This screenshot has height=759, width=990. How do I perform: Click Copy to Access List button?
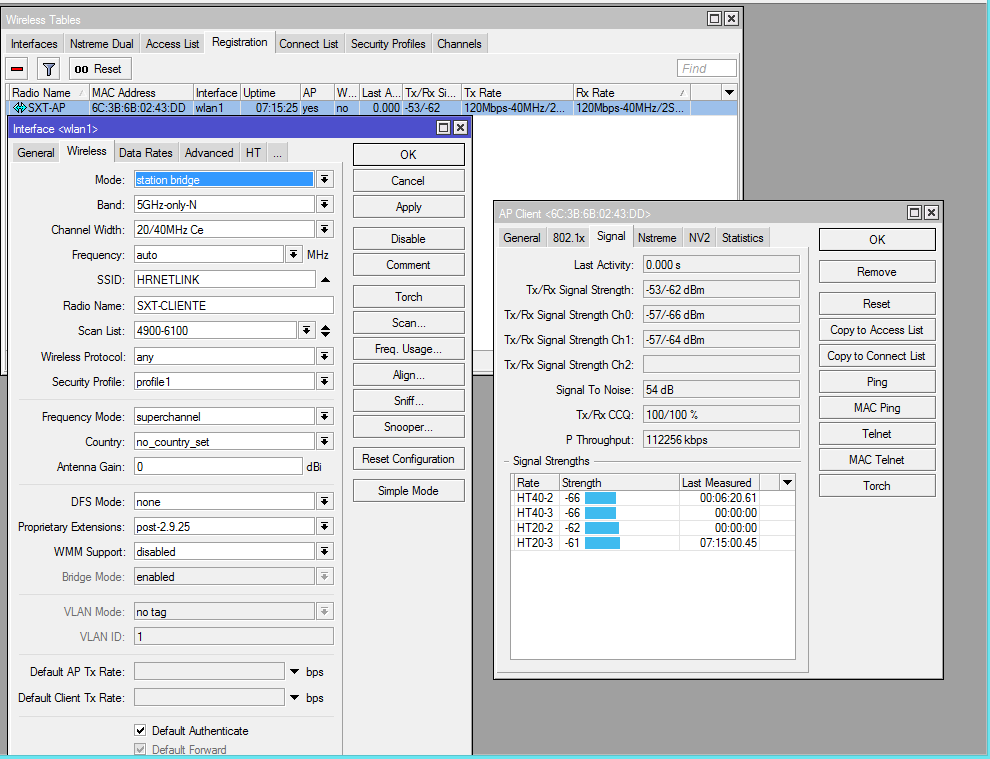[x=876, y=330]
